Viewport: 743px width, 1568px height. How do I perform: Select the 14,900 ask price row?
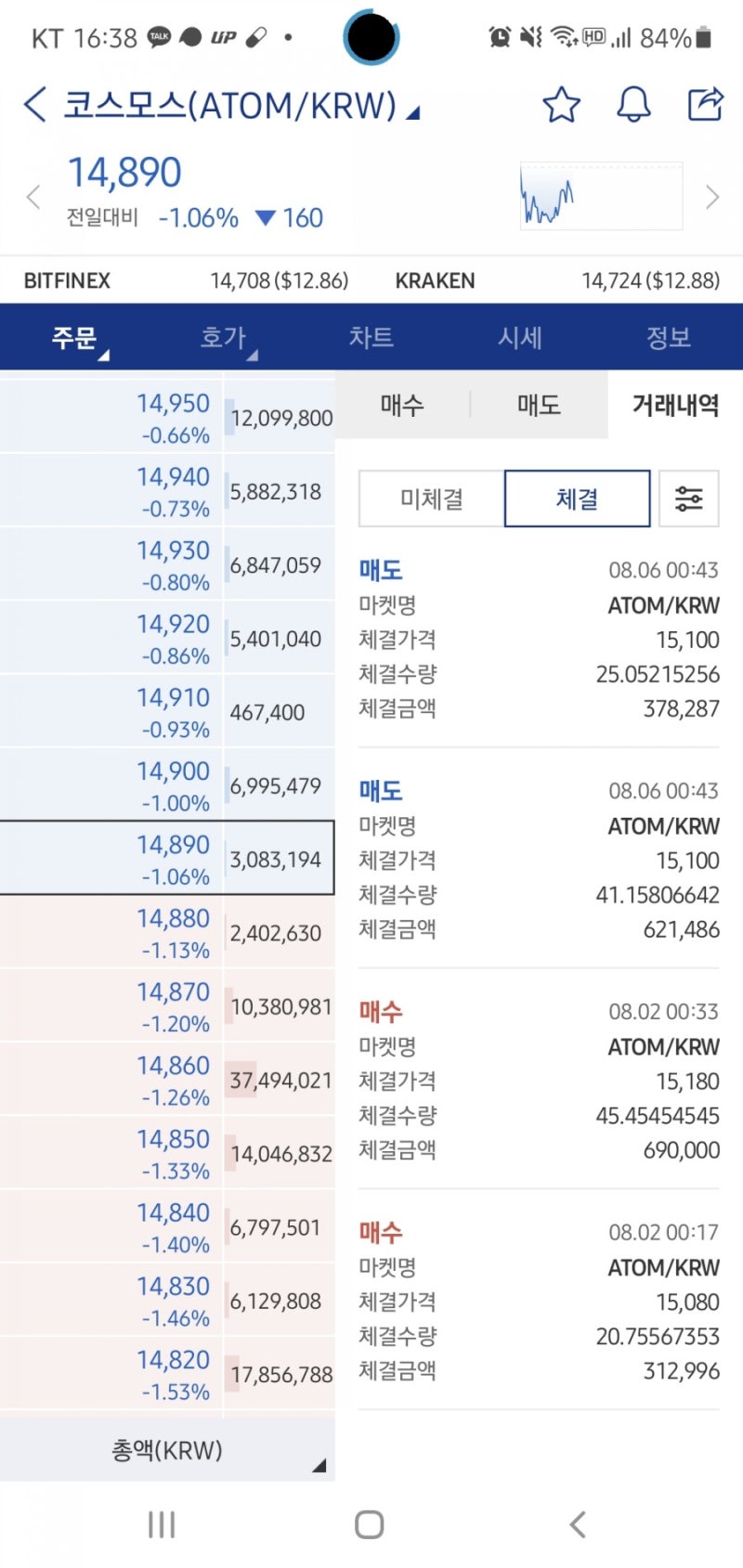point(167,784)
